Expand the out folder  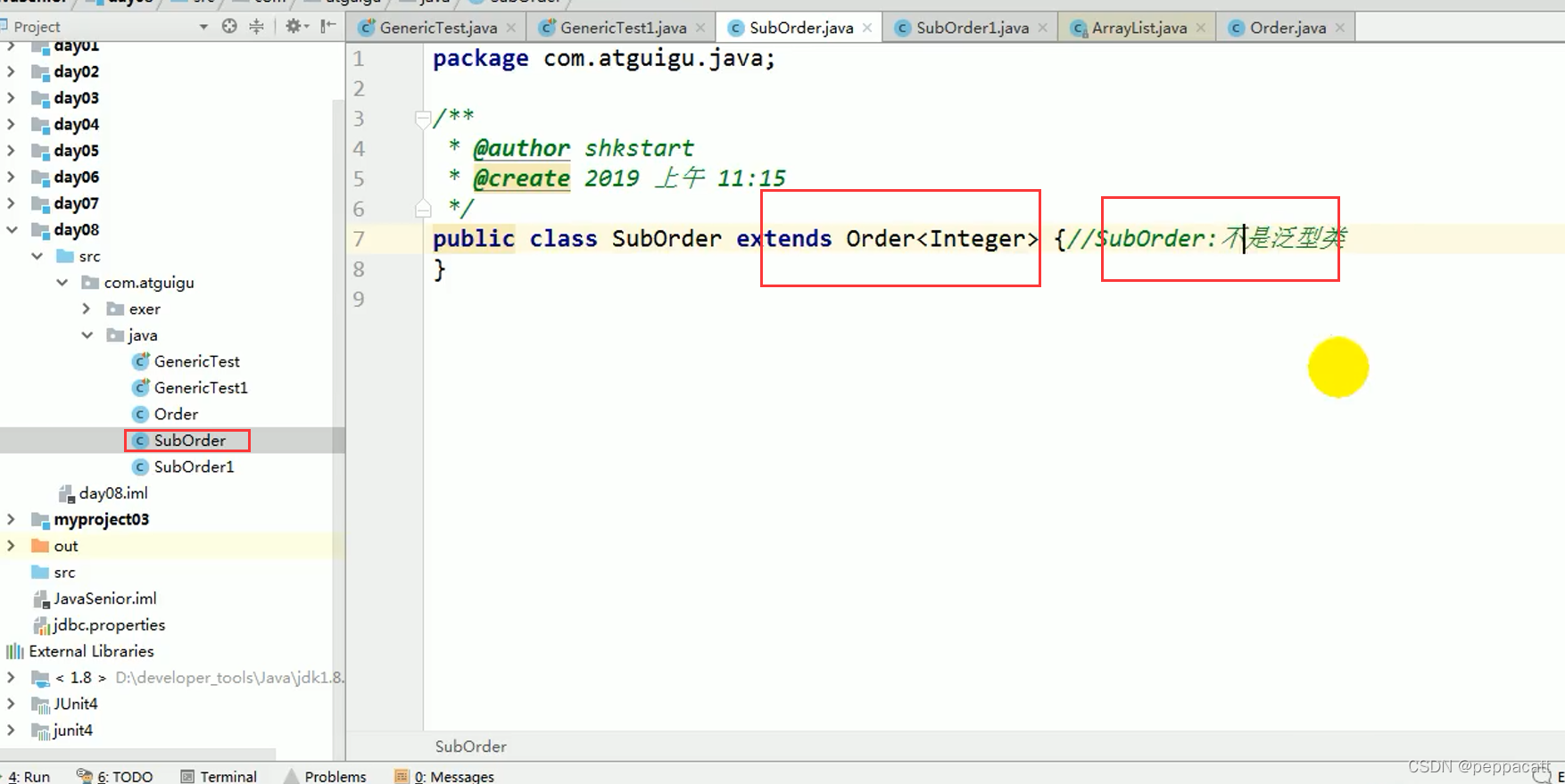(11, 545)
